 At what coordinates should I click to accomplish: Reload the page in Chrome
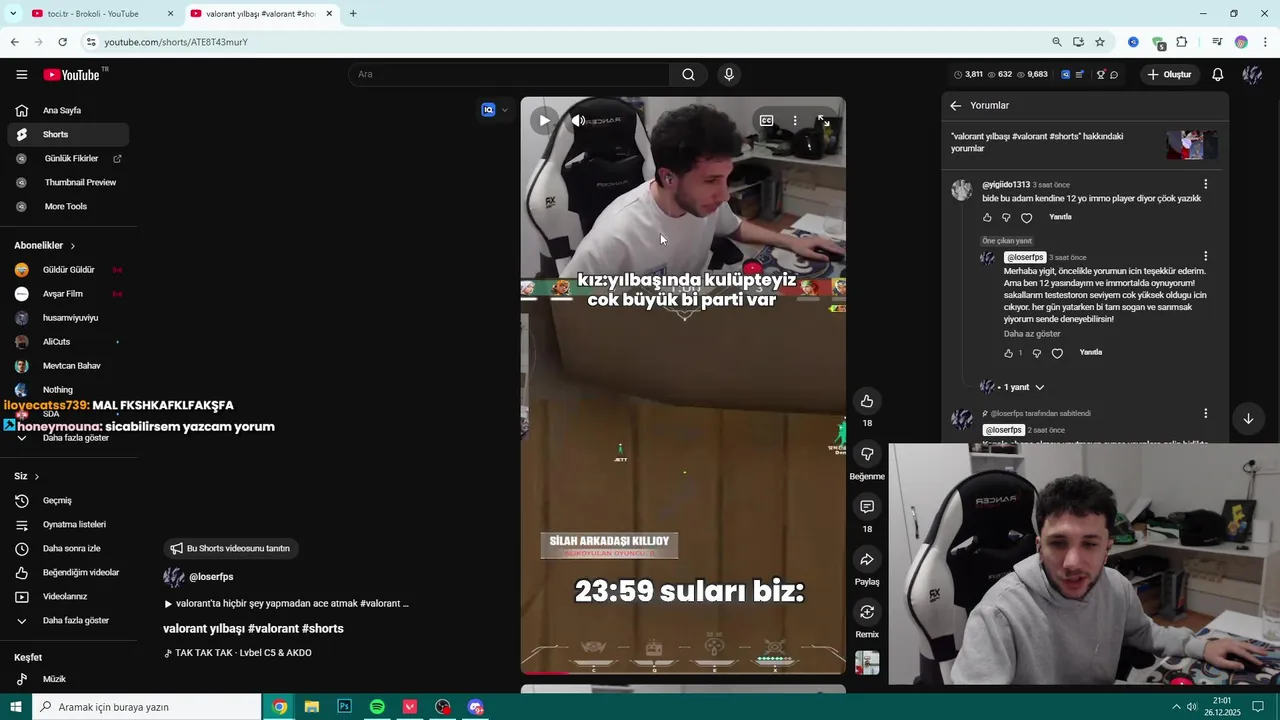pyautogui.click(x=62, y=42)
